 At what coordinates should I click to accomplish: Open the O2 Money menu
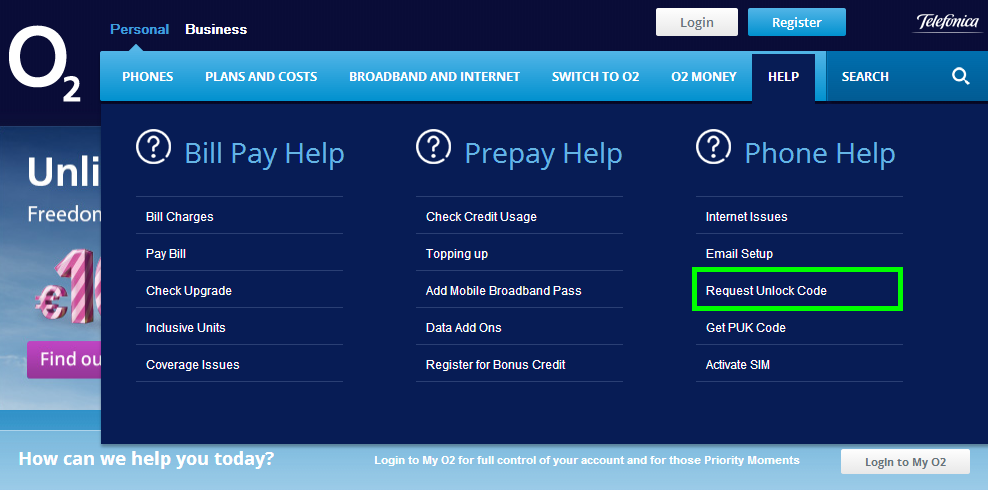703,77
